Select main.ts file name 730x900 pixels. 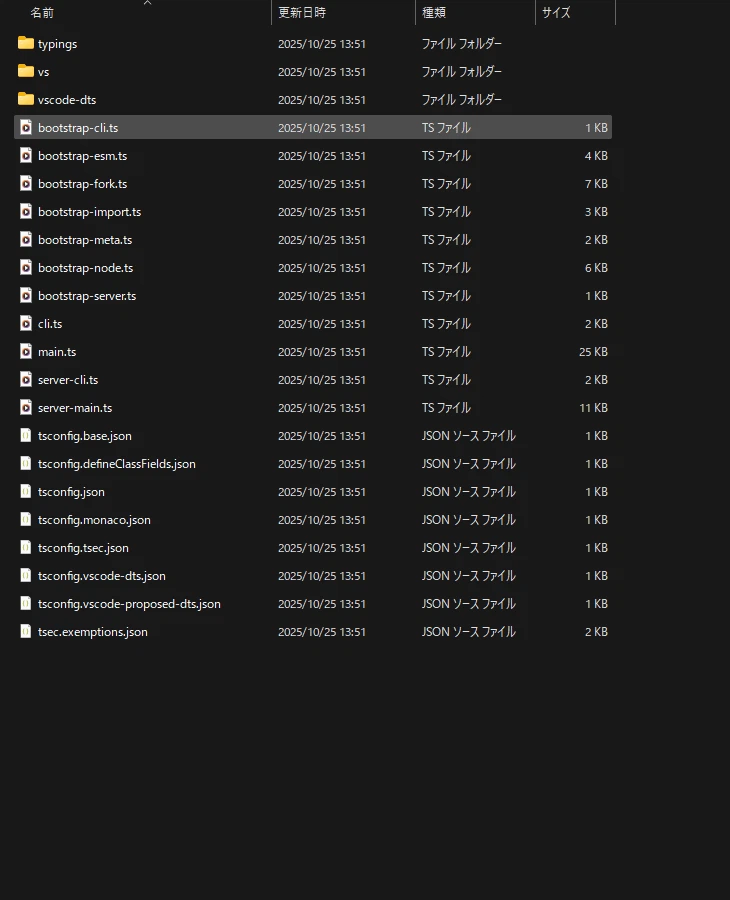tap(57, 352)
